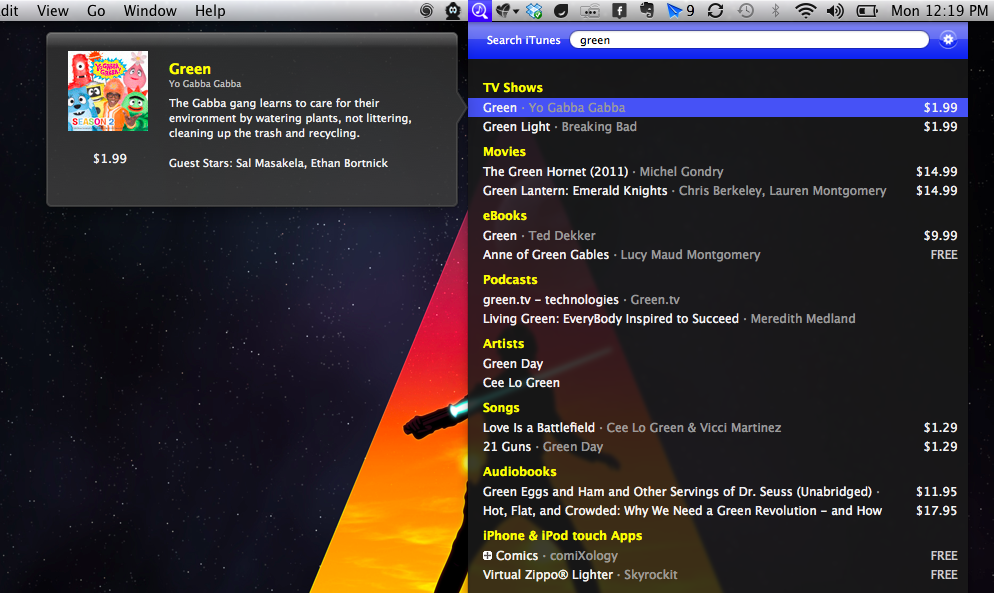Click the iTunes search magnifier menu bar icon
The image size is (994, 593).
click(x=479, y=10)
